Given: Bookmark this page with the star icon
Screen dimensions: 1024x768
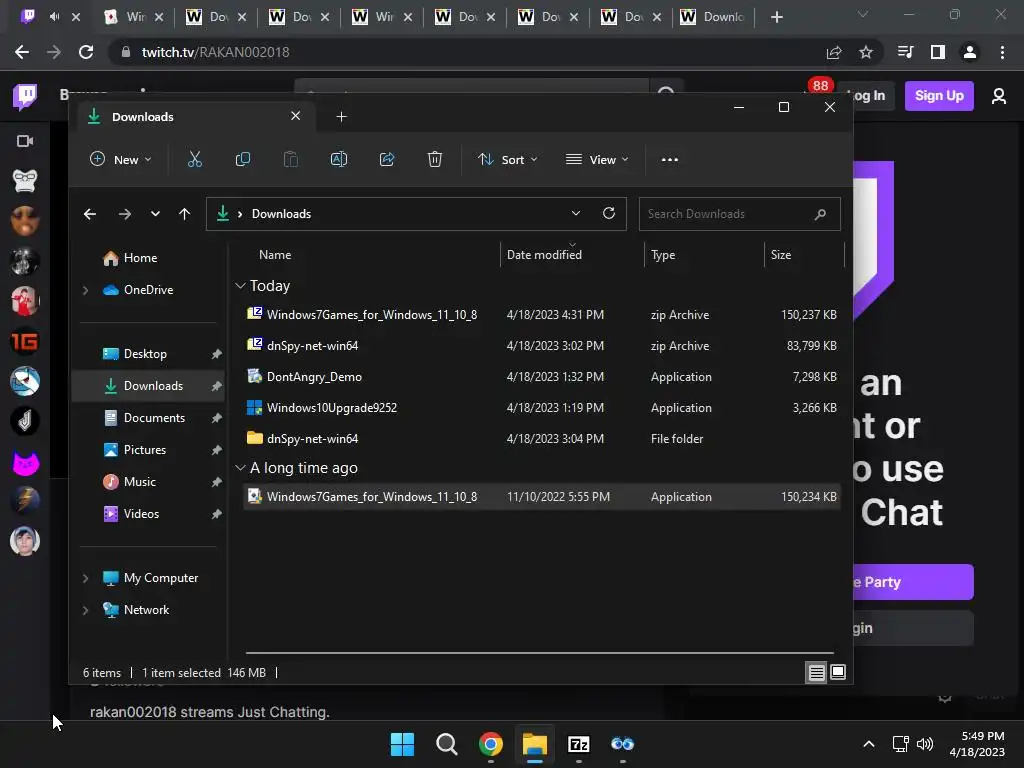Looking at the screenshot, I should (866, 52).
